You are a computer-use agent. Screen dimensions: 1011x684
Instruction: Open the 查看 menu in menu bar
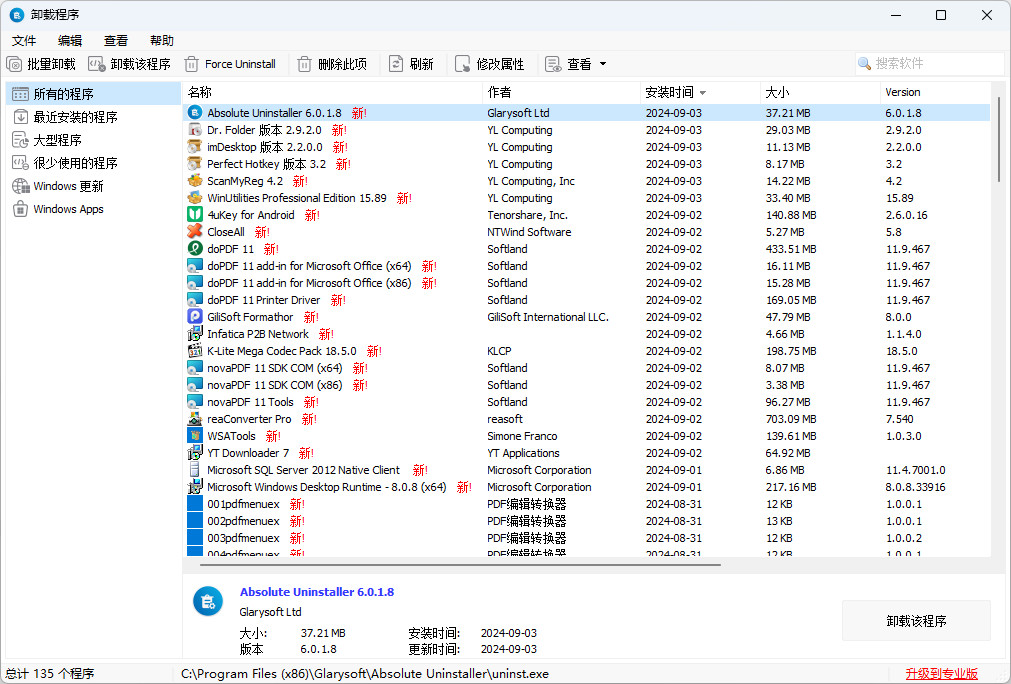[115, 41]
